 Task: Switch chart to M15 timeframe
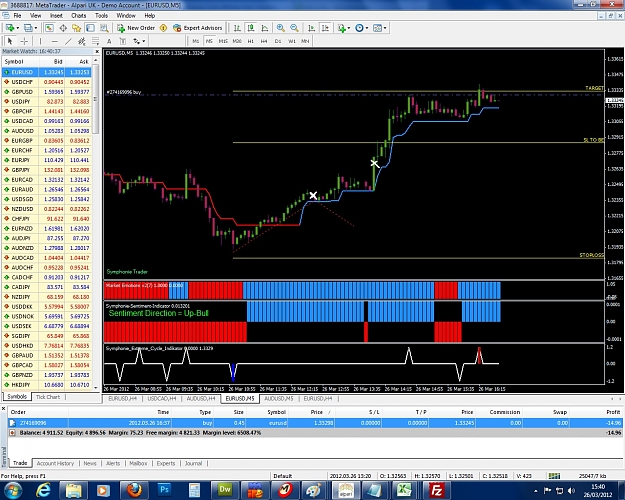223,41
